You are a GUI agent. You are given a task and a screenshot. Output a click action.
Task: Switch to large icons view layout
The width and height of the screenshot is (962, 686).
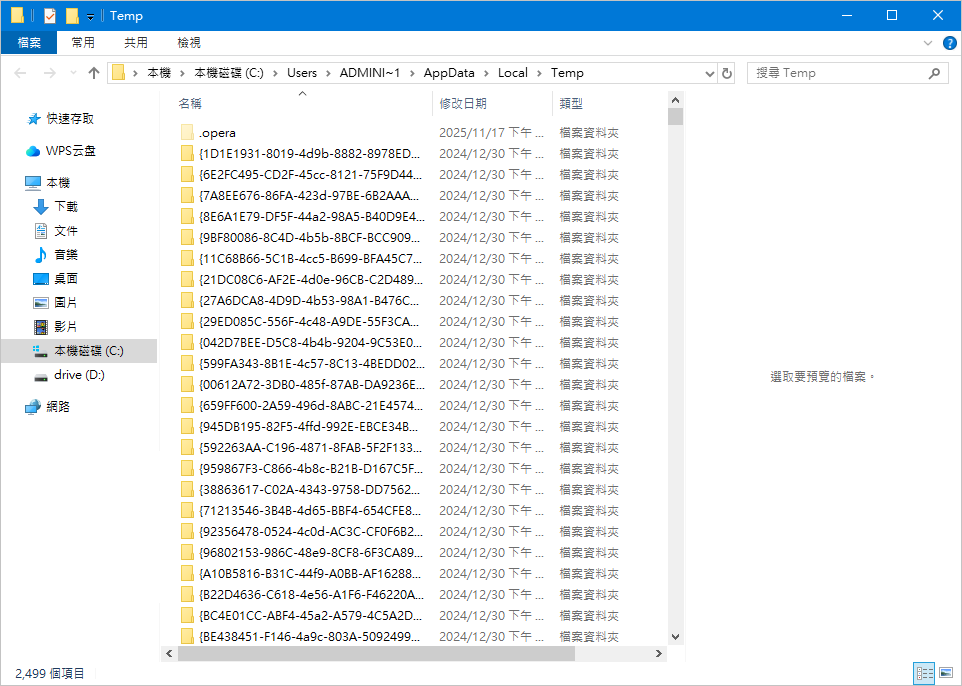click(x=945, y=673)
